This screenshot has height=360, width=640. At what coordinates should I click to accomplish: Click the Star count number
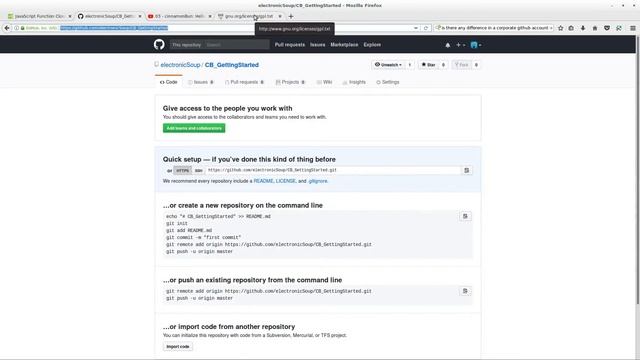pyautogui.click(x=443, y=64)
